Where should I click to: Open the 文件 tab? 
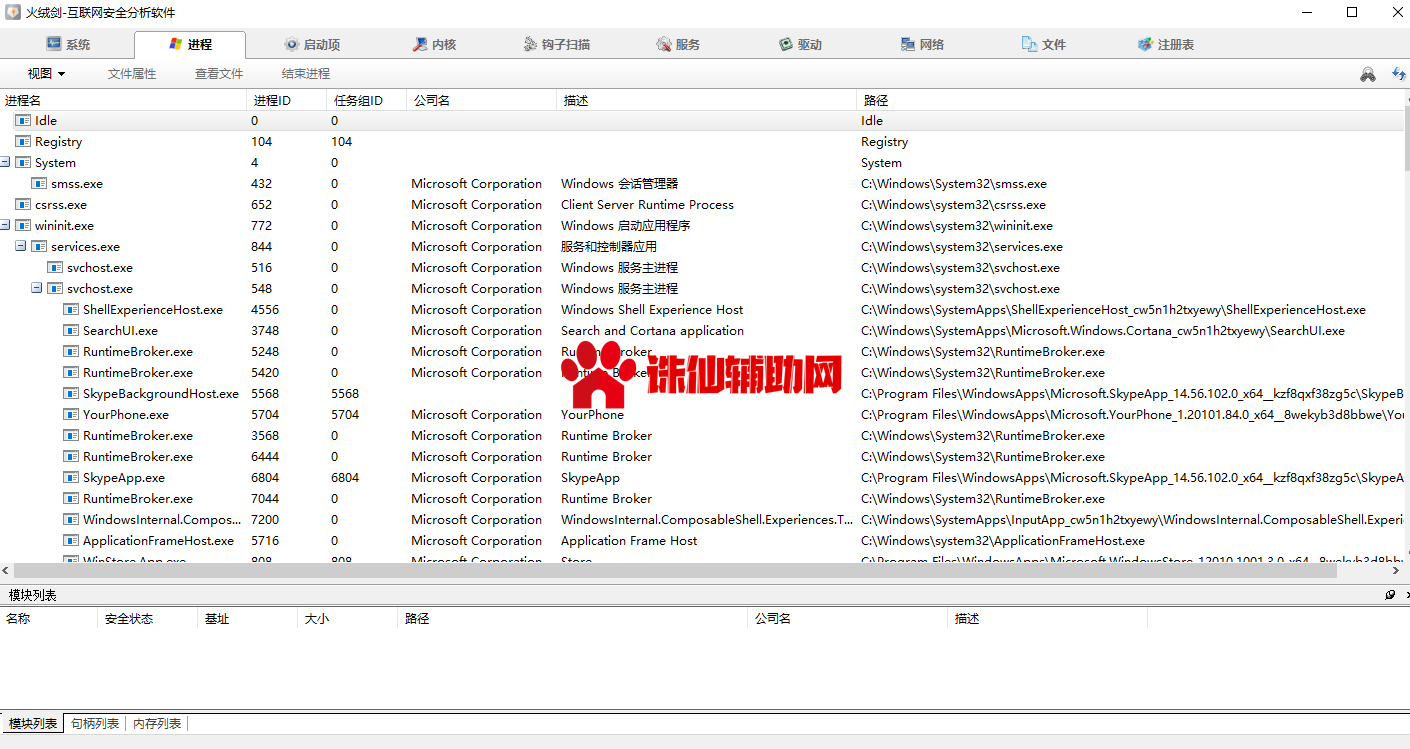pos(1044,44)
